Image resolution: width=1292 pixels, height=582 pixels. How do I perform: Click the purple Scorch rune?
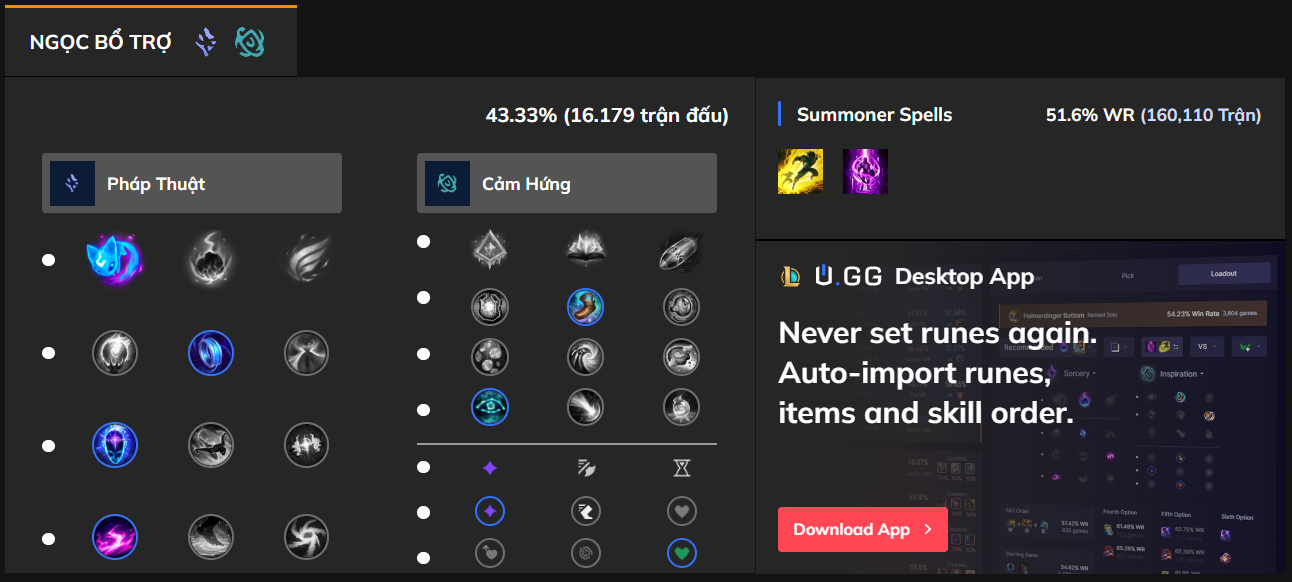[114, 538]
